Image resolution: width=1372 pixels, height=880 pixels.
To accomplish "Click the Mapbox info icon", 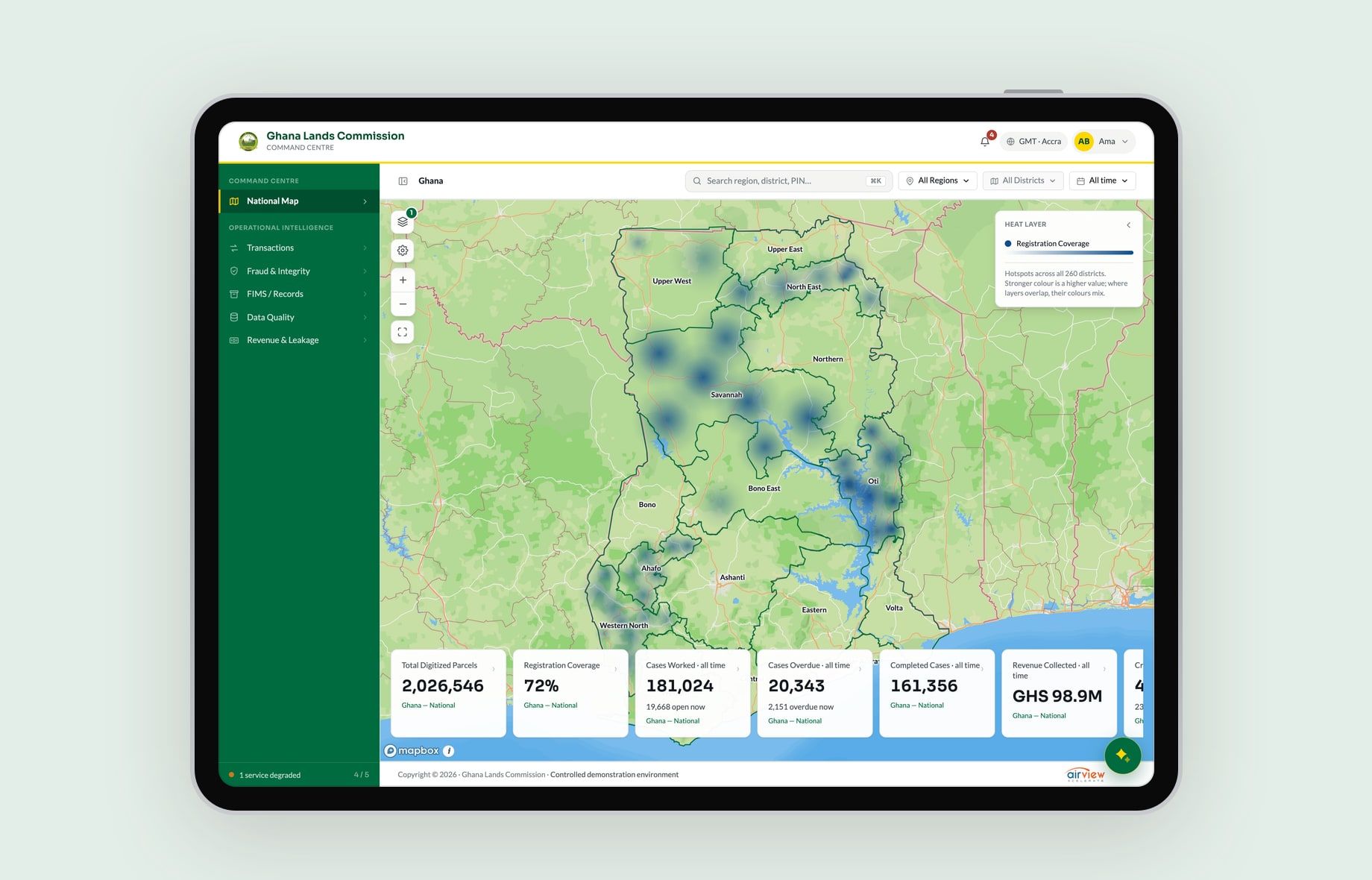I will [448, 751].
